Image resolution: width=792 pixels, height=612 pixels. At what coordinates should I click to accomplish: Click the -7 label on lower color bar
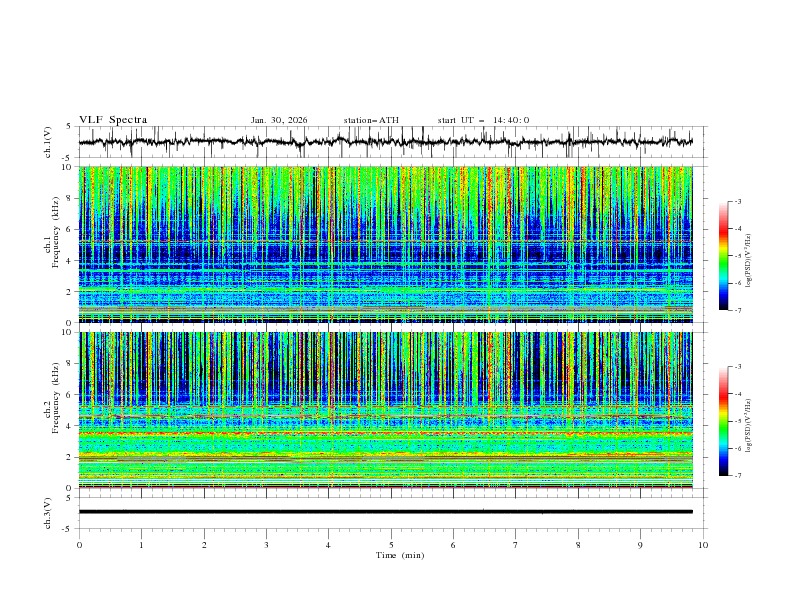738,475
